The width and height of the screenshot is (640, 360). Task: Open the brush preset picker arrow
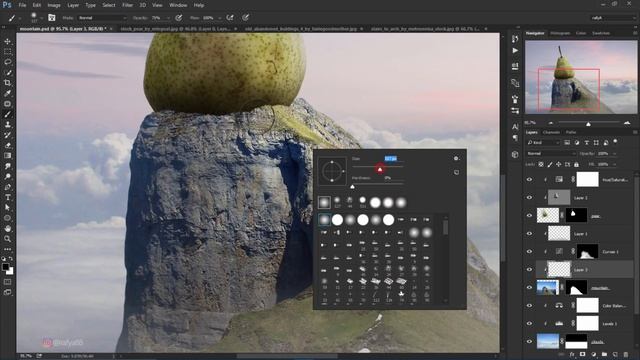[42, 18]
